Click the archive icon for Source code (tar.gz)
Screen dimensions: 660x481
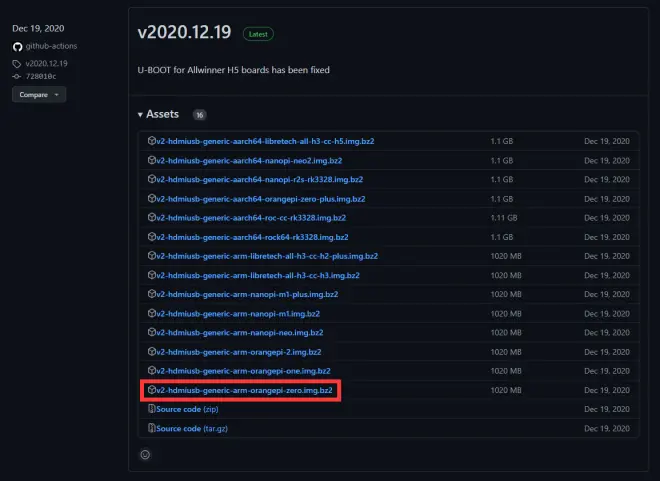point(152,428)
